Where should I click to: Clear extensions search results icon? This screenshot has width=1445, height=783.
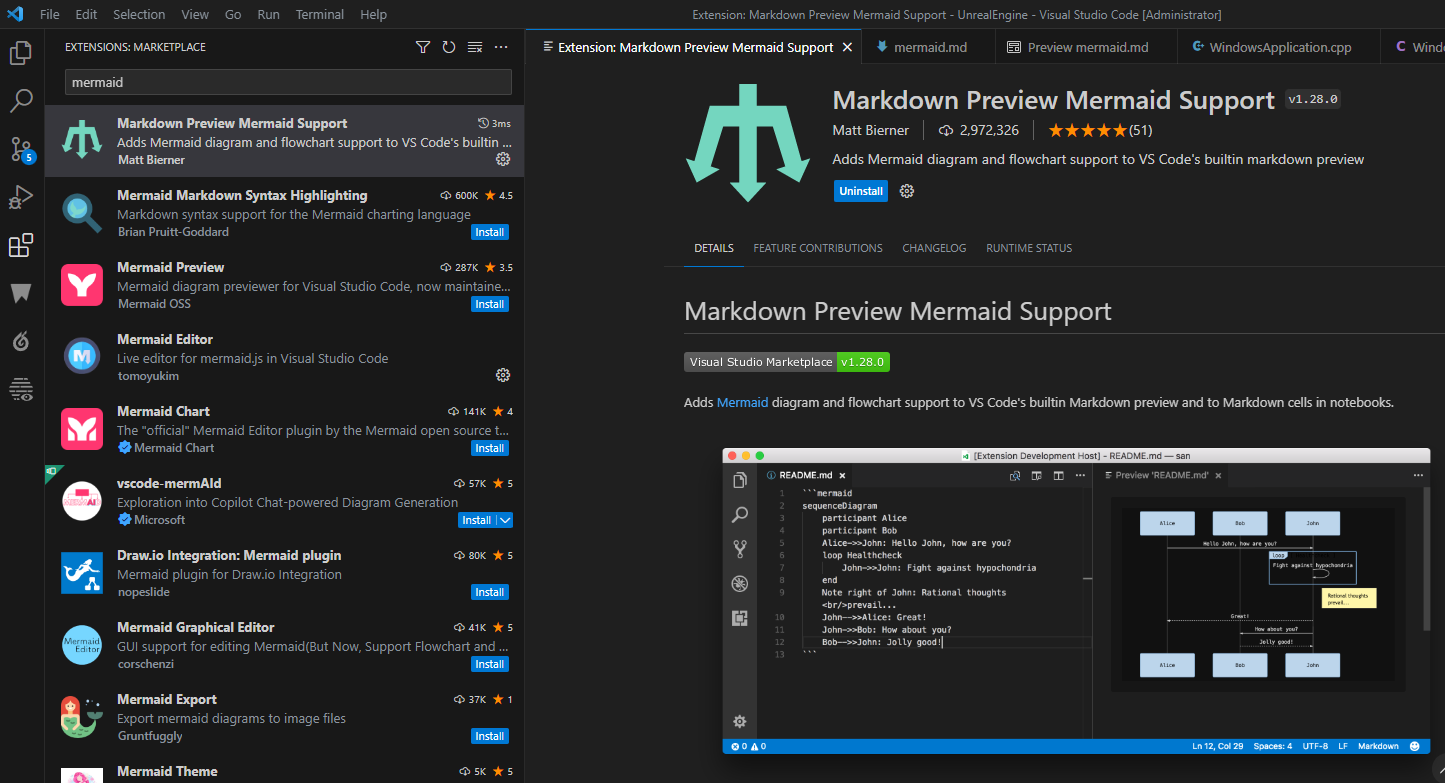pyautogui.click(x=475, y=47)
